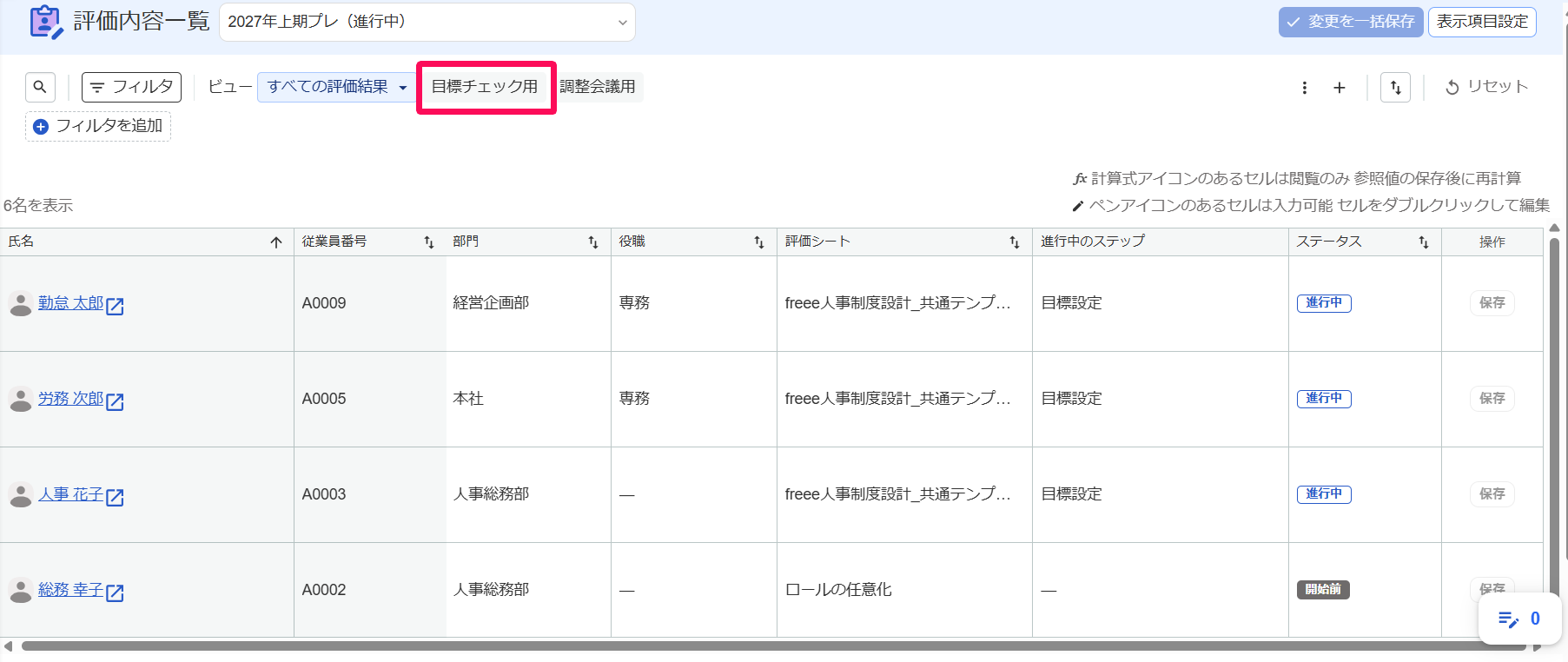Image resolution: width=1568 pixels, height=662 pixels.
Task: Click the リセット button
Action: [x=1486, y=87]
